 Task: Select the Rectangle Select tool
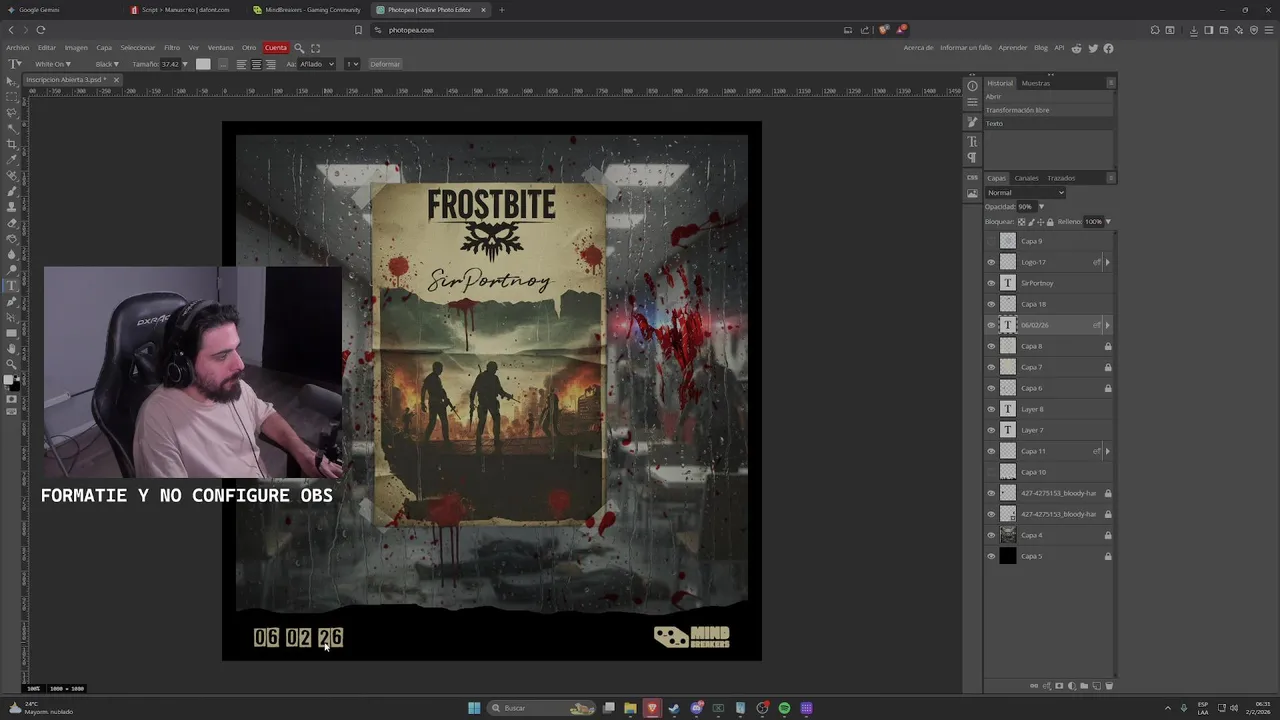pyautogui.click(x=11, y=97)
